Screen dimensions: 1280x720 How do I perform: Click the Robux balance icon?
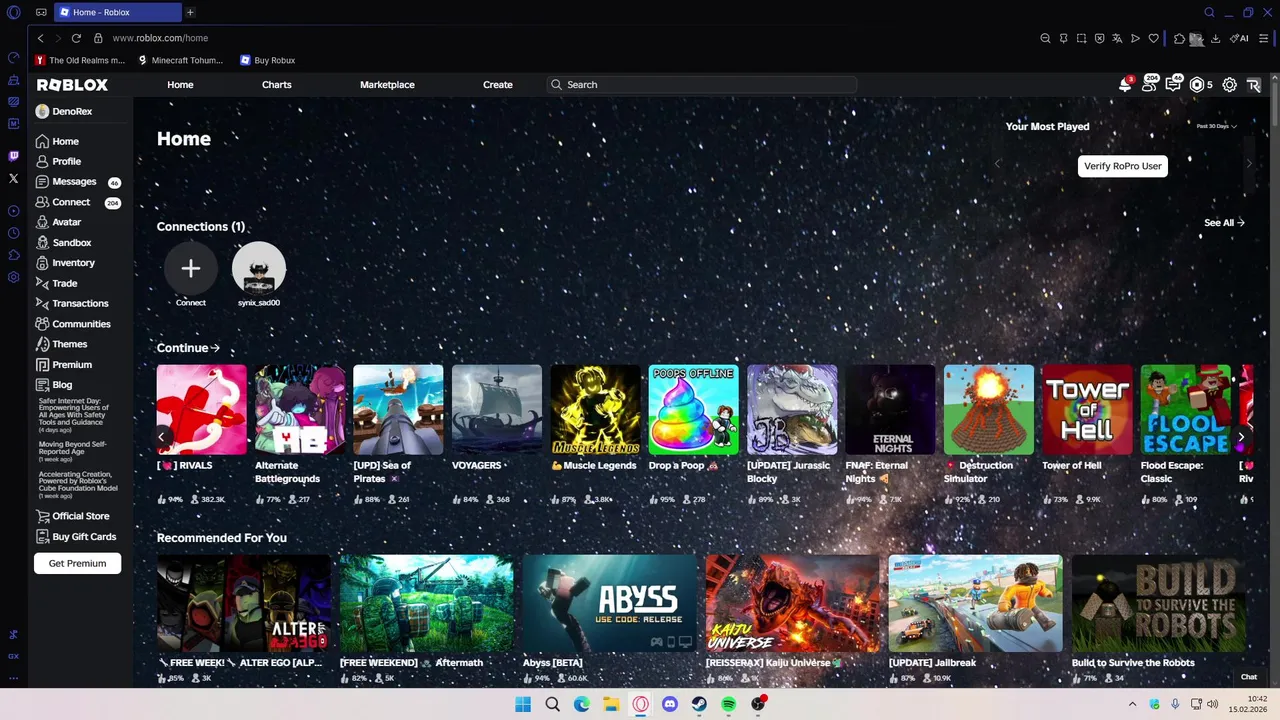[1197, 85]
